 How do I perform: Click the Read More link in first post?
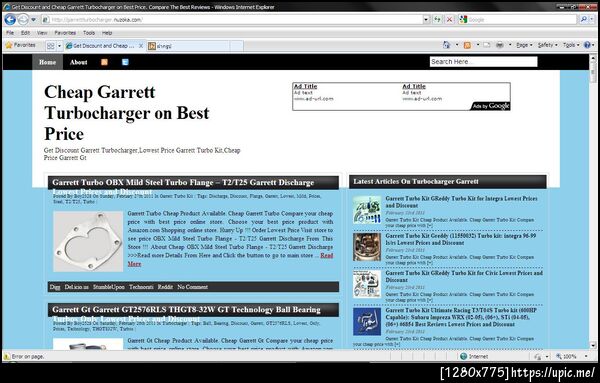(326, 256)
